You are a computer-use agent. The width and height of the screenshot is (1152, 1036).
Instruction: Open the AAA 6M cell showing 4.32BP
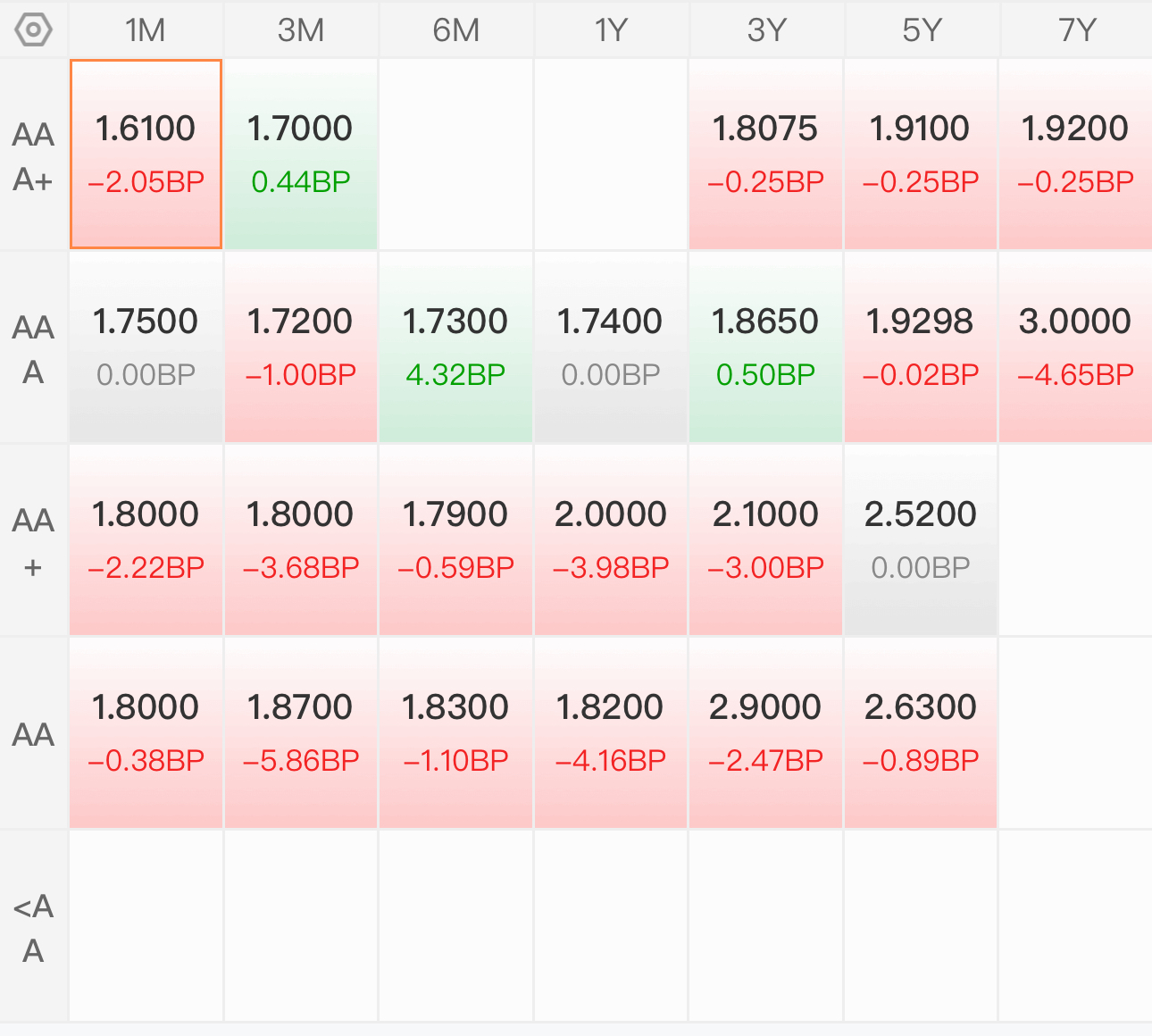455,347
